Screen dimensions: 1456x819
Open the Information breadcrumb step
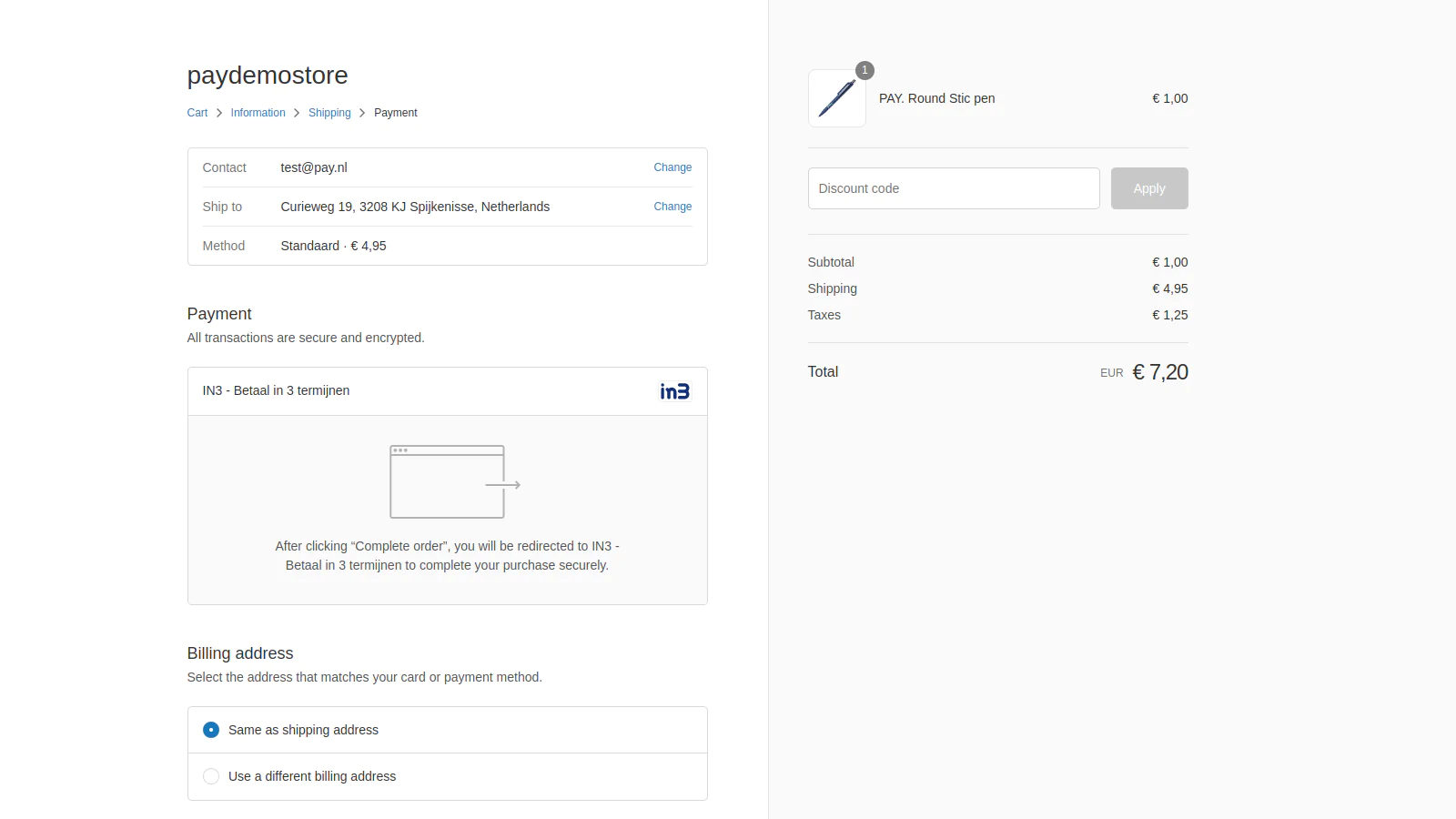(x=258, y=113)
